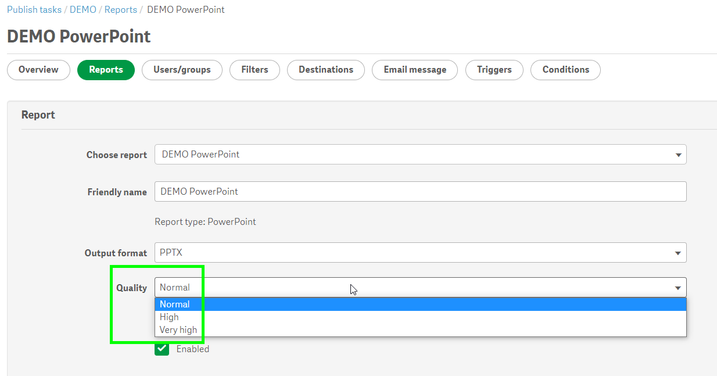Click the Report section title
Viewport: 717px width, 376px height.
38,115
